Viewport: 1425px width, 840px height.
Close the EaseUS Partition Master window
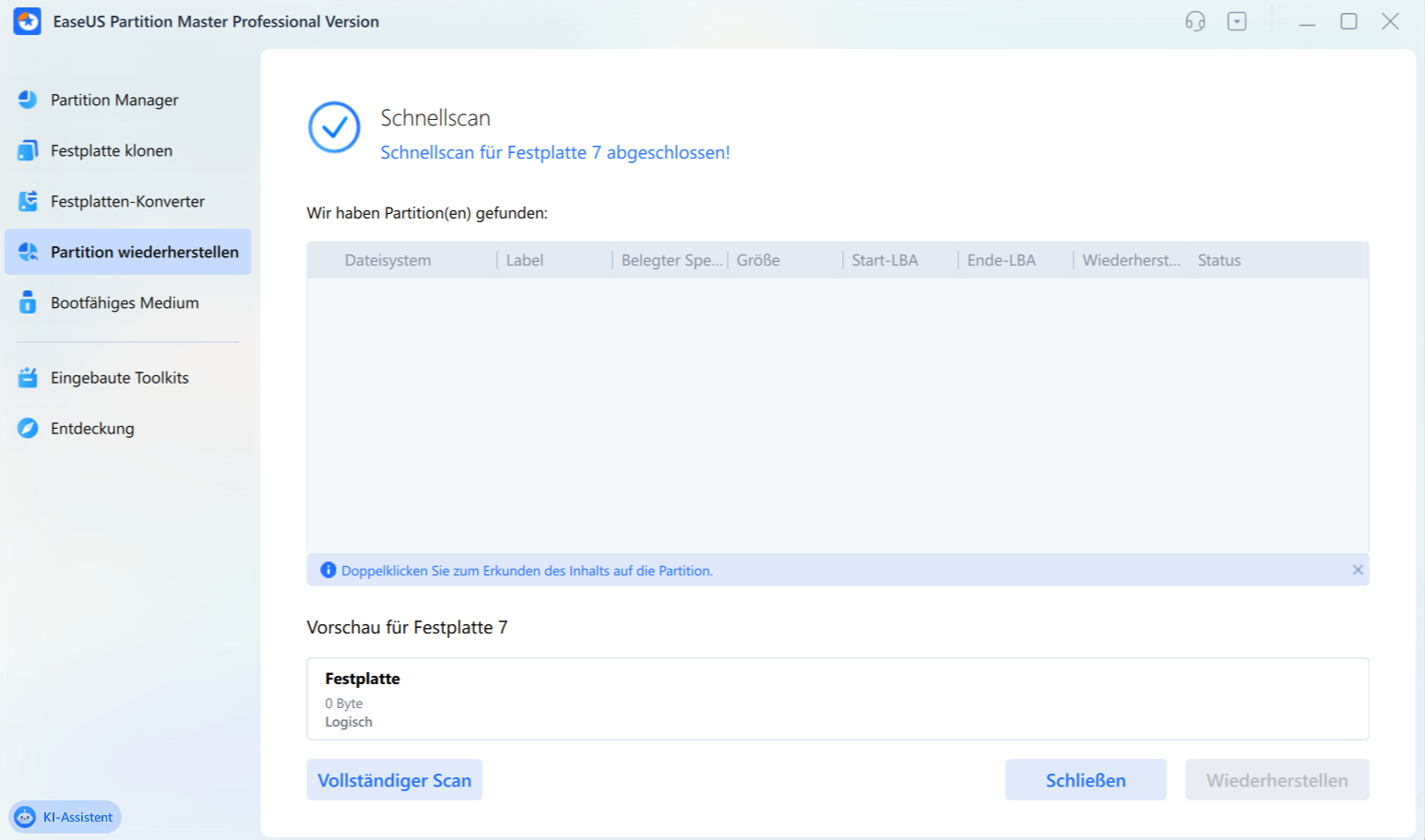click(1390, 21)
